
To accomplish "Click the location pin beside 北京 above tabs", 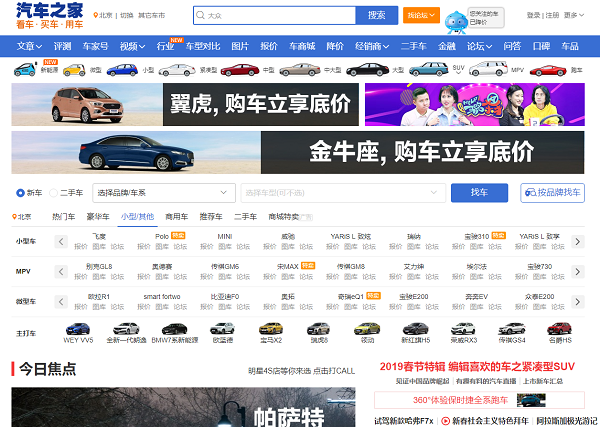I will 15,217.
